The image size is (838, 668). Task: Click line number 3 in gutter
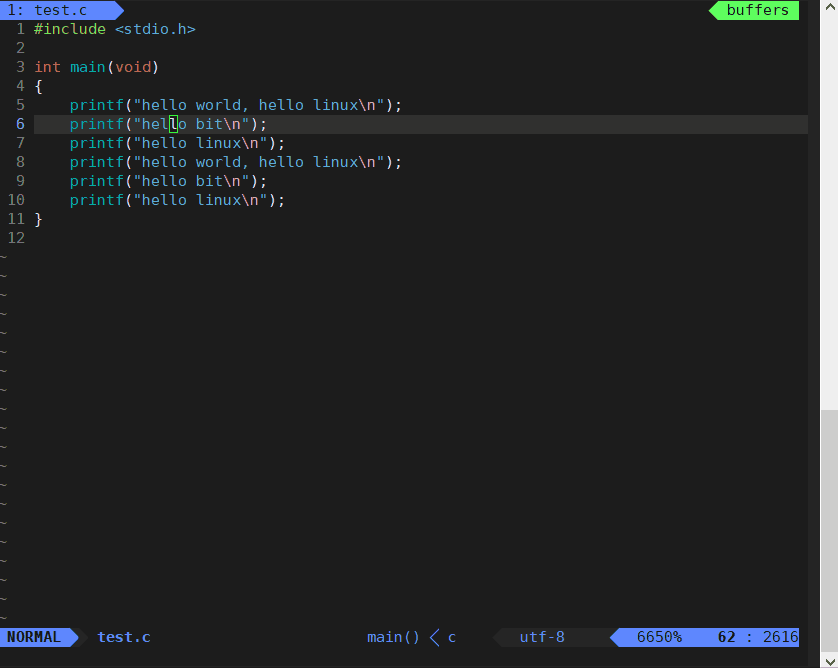[20, 67]
